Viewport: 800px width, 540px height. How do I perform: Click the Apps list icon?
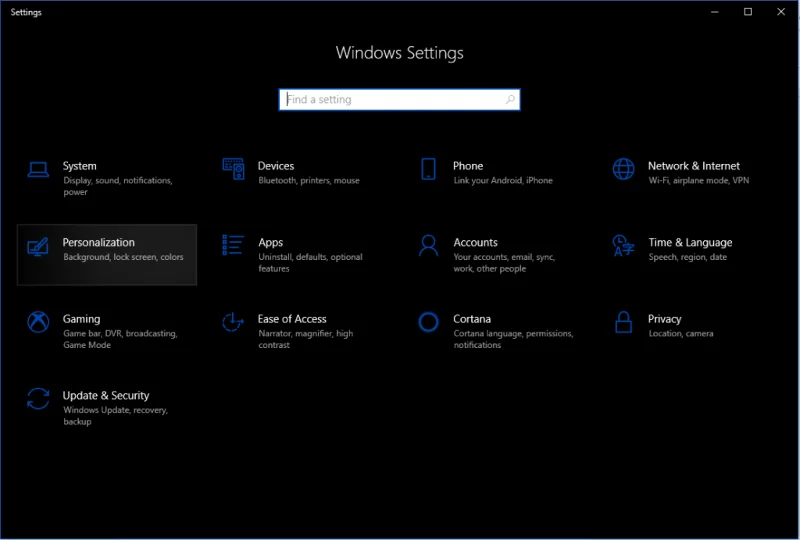pos(234,245)
